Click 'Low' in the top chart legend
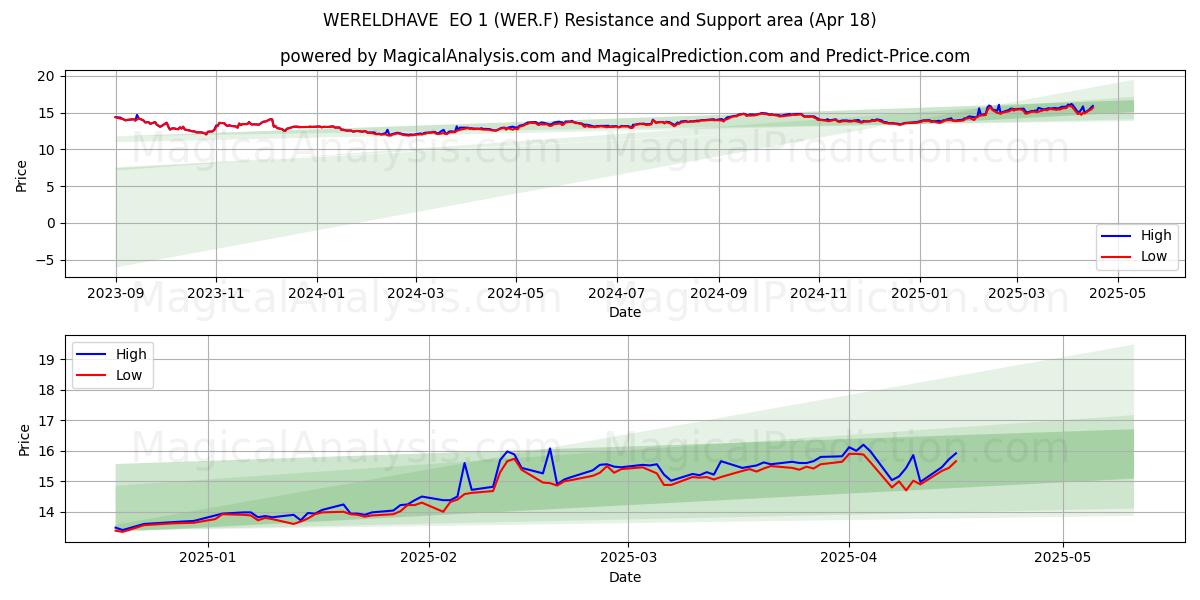 [x=1155, y=257]
